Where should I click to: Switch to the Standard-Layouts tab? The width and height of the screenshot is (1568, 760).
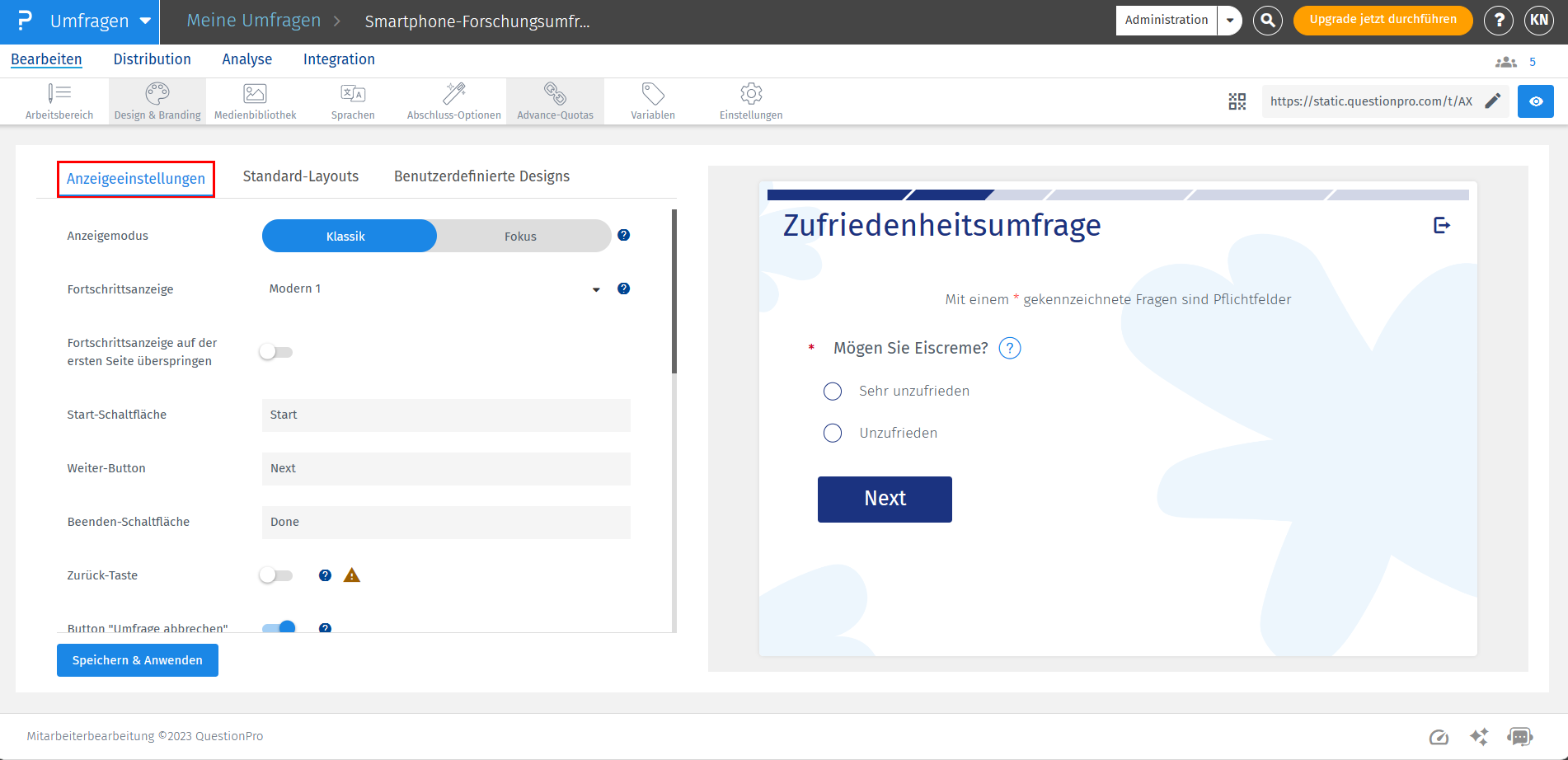[301, 176]
